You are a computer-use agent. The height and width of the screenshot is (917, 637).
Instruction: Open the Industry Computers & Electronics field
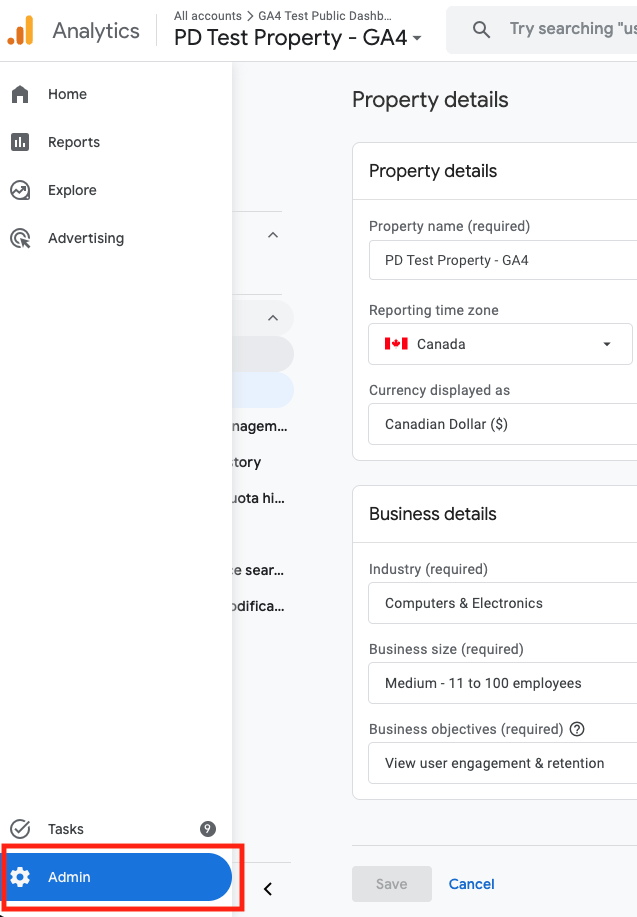tap(503, 603)
